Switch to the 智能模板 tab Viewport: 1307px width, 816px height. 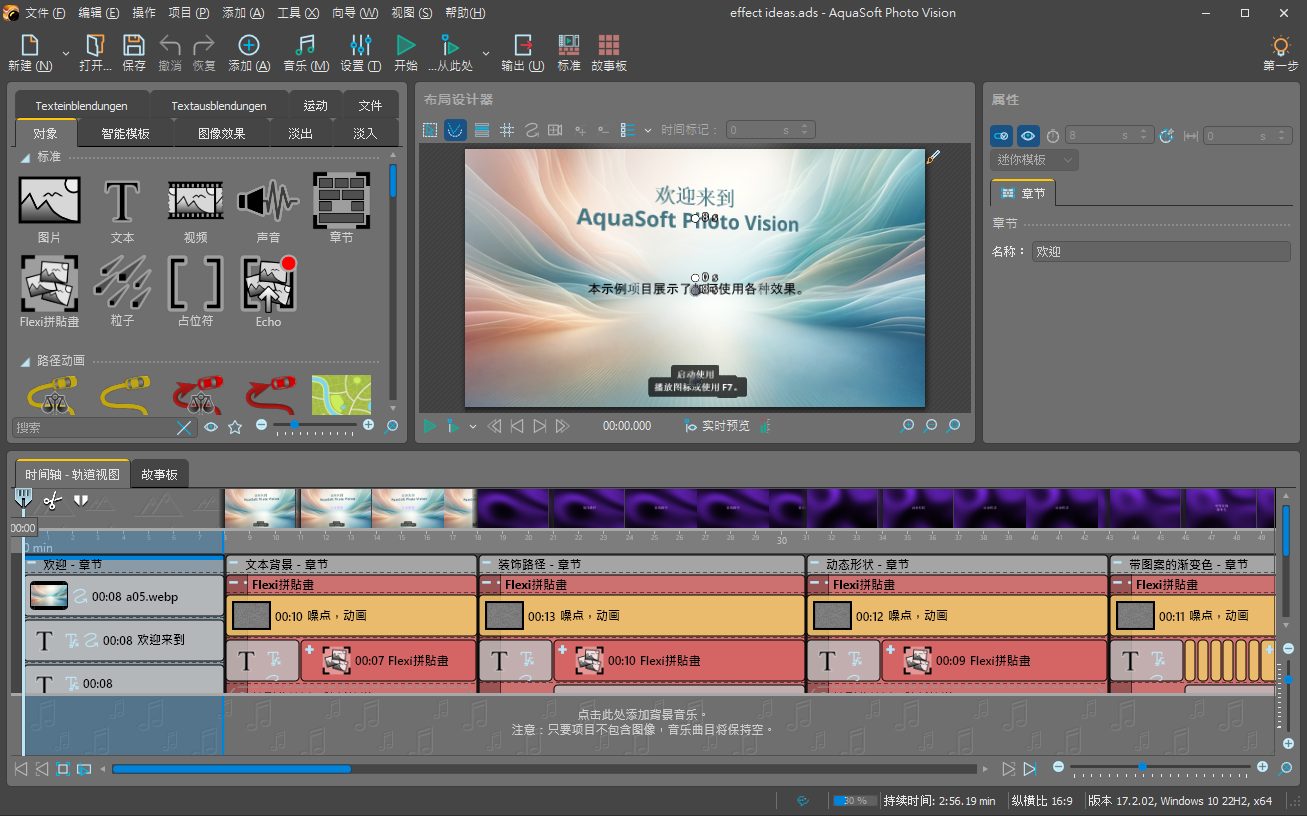(126, 133)
